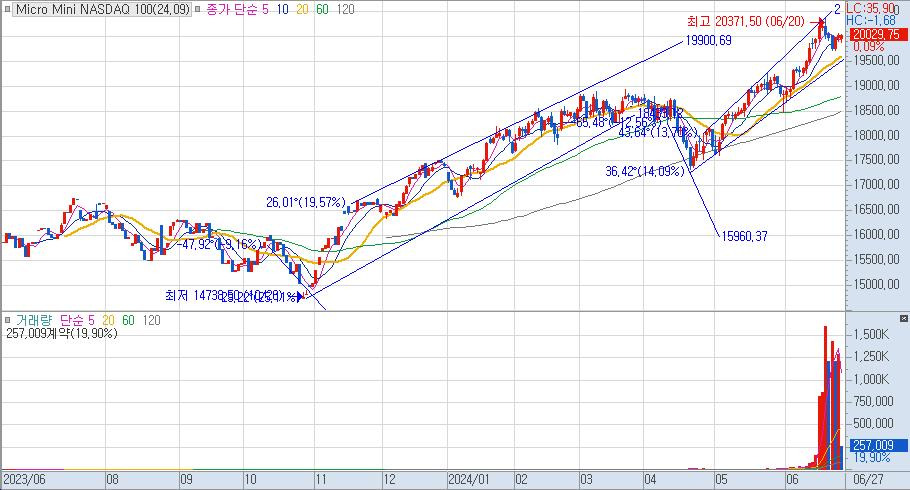Click the small square icon before Micro Mini NASDAQ title
Image resolution: width=910 pixels, height=490 pixels.
(x=7, y=9)
